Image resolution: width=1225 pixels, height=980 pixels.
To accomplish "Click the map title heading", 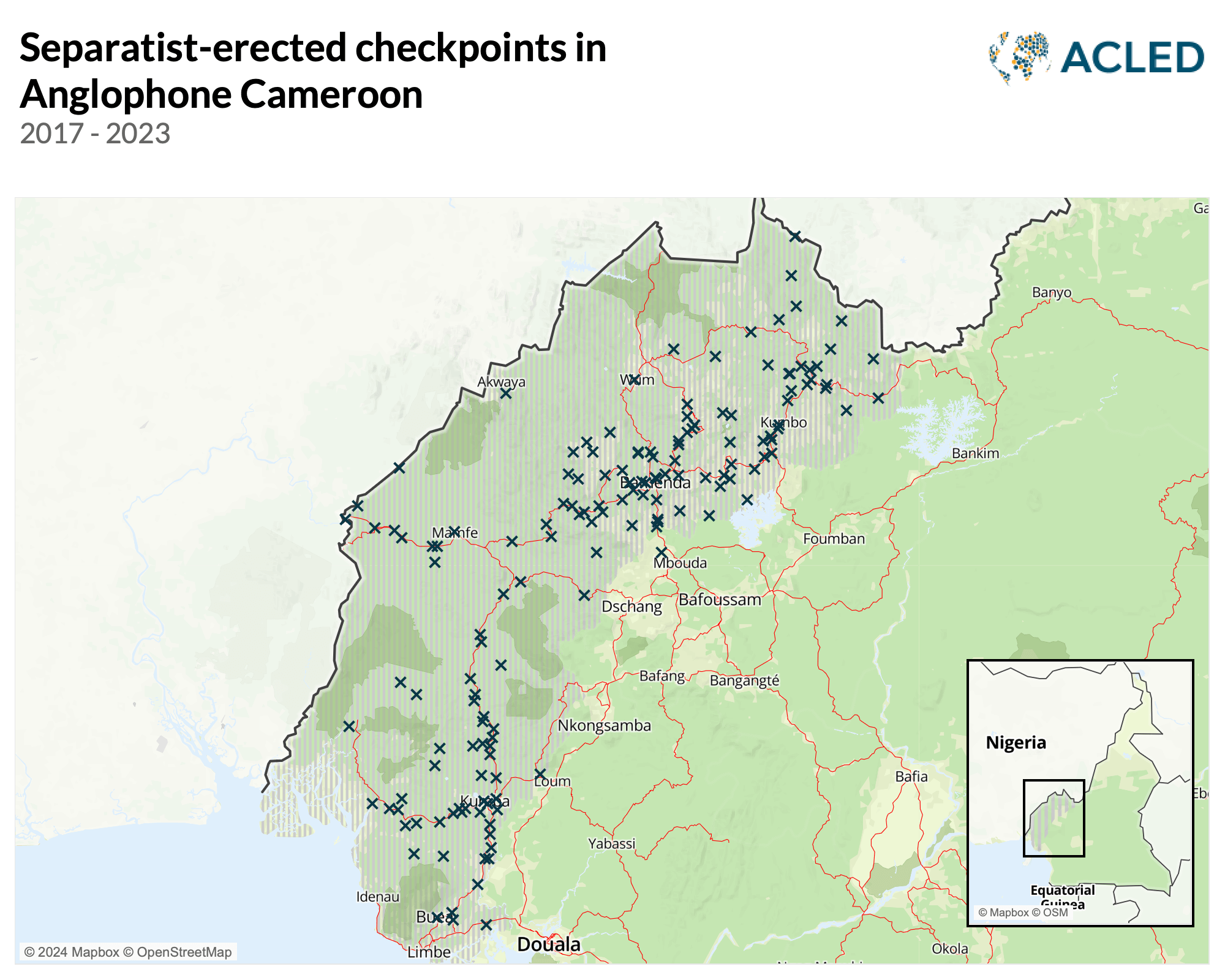I will click(313, 70).
